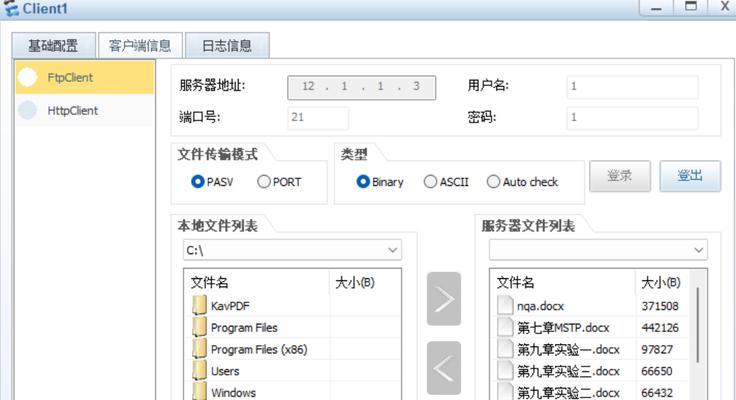Viewport: 736px width, 400px height.
Task: Select PORT transfer mode
Action: tap(264, 182)
